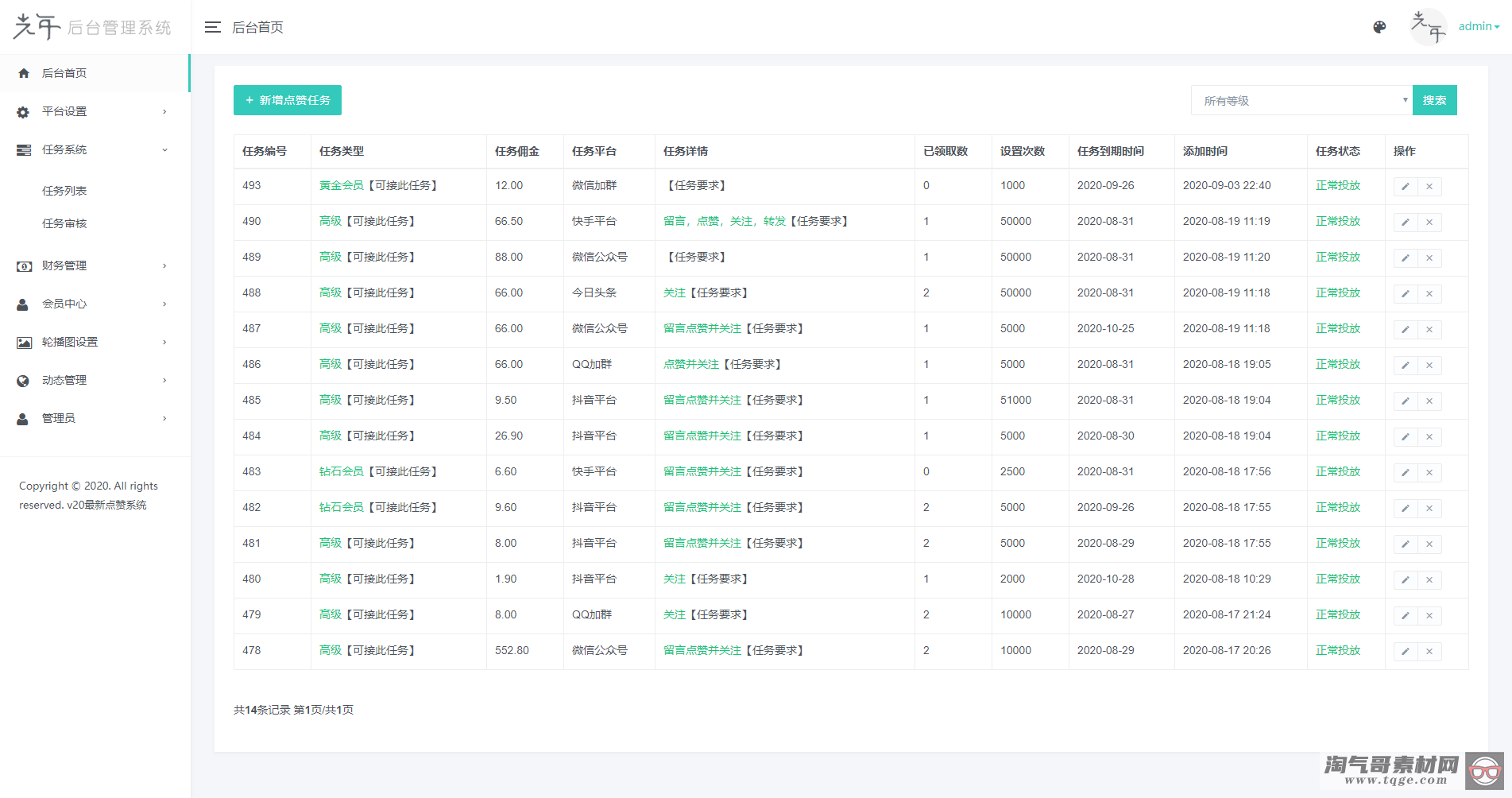Edit task 485 with pencil icon
Viewport: 1512px width, 798px height.
[1406, 401]
